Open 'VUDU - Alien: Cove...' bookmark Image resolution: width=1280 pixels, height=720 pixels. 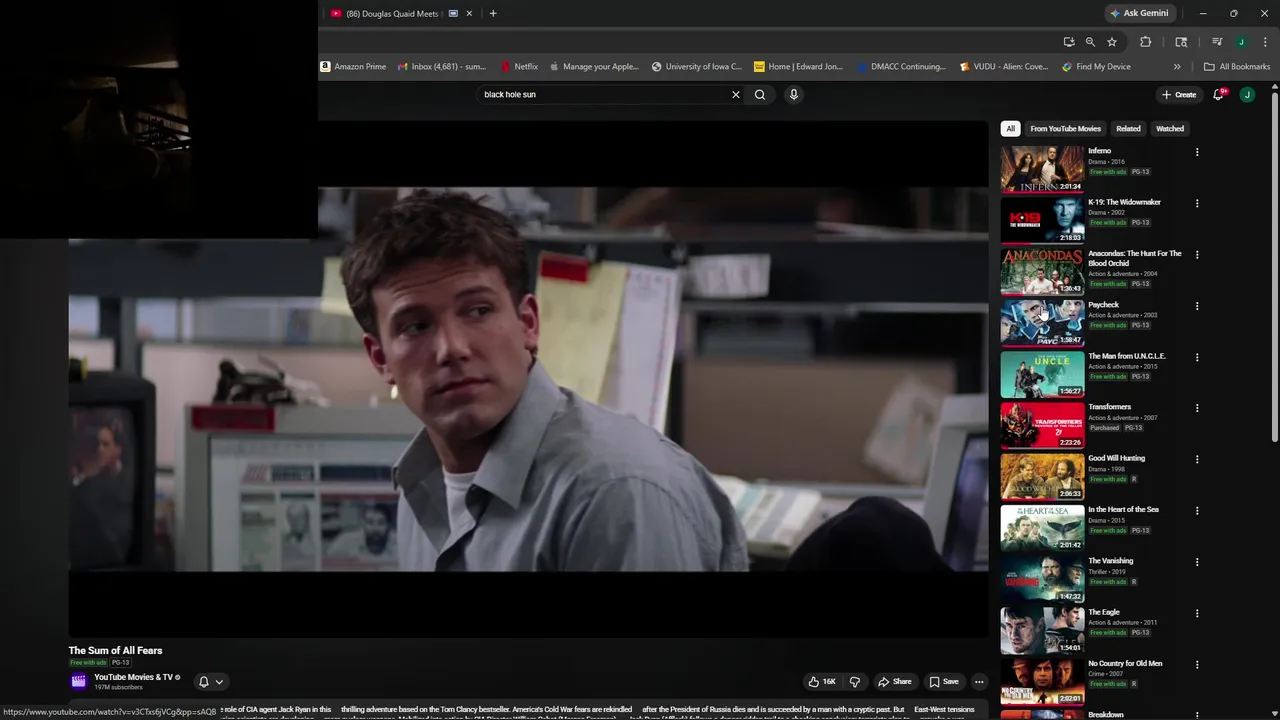(x=1003, y=67)
